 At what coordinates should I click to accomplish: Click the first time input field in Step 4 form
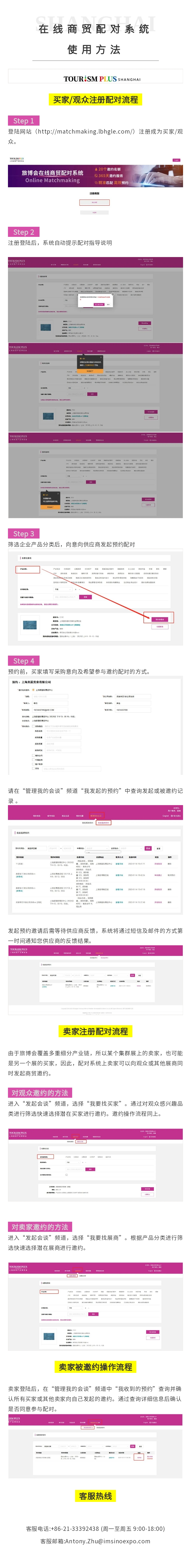tap(63, 731)
